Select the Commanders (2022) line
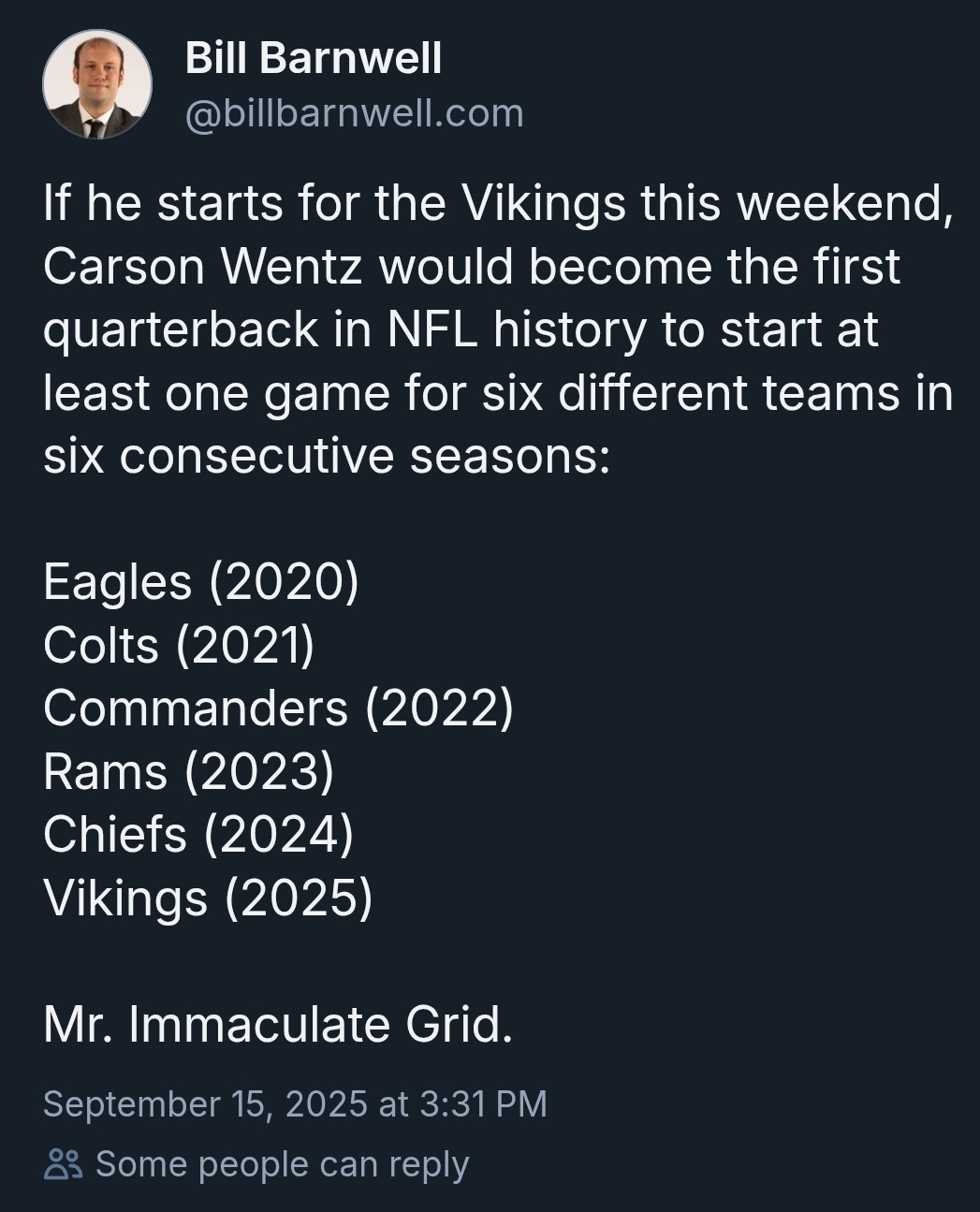Viewport: 980px width, 1212px height. pyautogui.click(x=278, y=708)
